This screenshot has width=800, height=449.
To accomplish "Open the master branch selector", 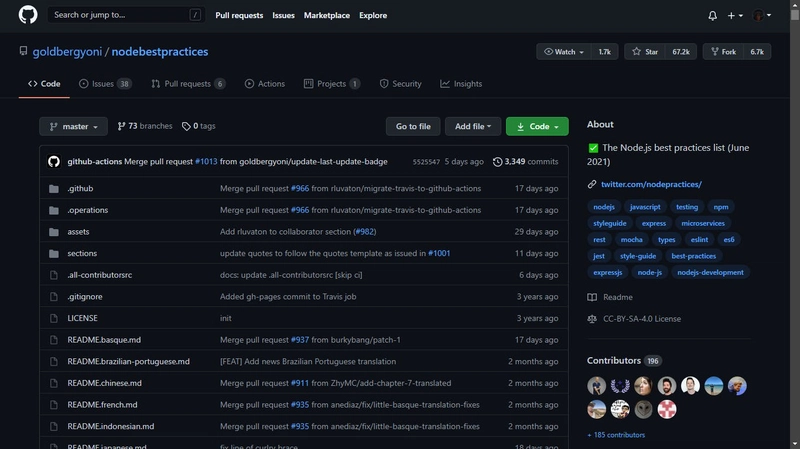I will click(73, 126).
